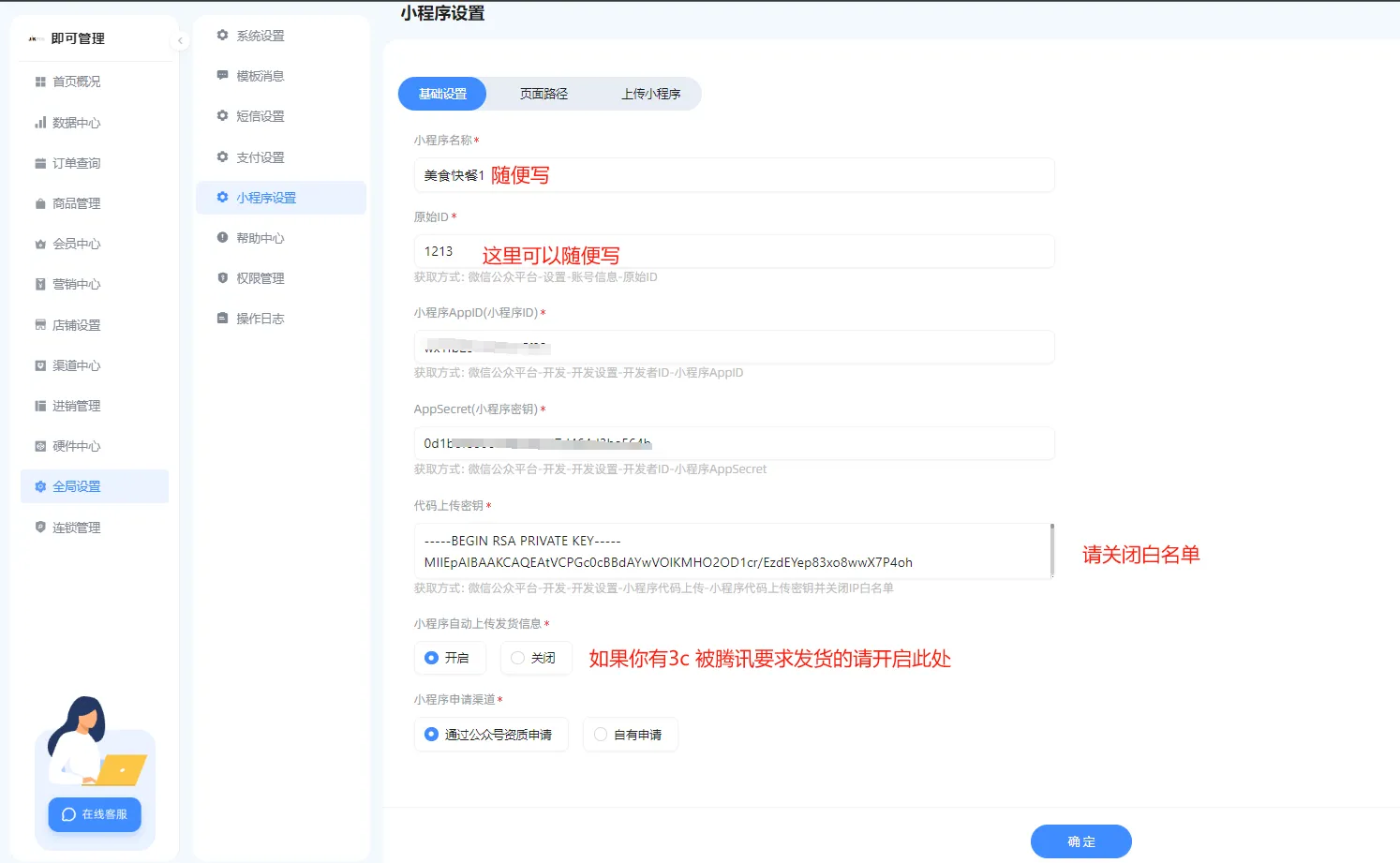1400x863 pixels.
Task: Navigate to 会员中心
Action: coord(75,243)
